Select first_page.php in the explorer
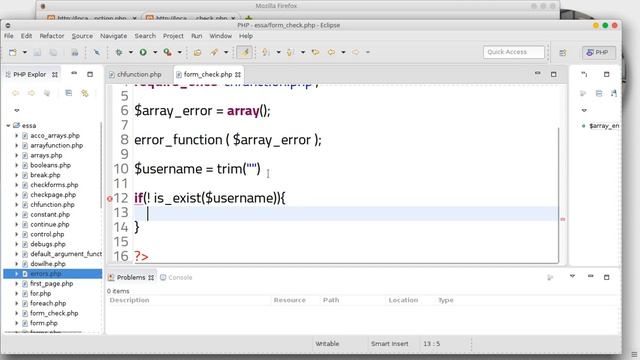 coord(51,283)
